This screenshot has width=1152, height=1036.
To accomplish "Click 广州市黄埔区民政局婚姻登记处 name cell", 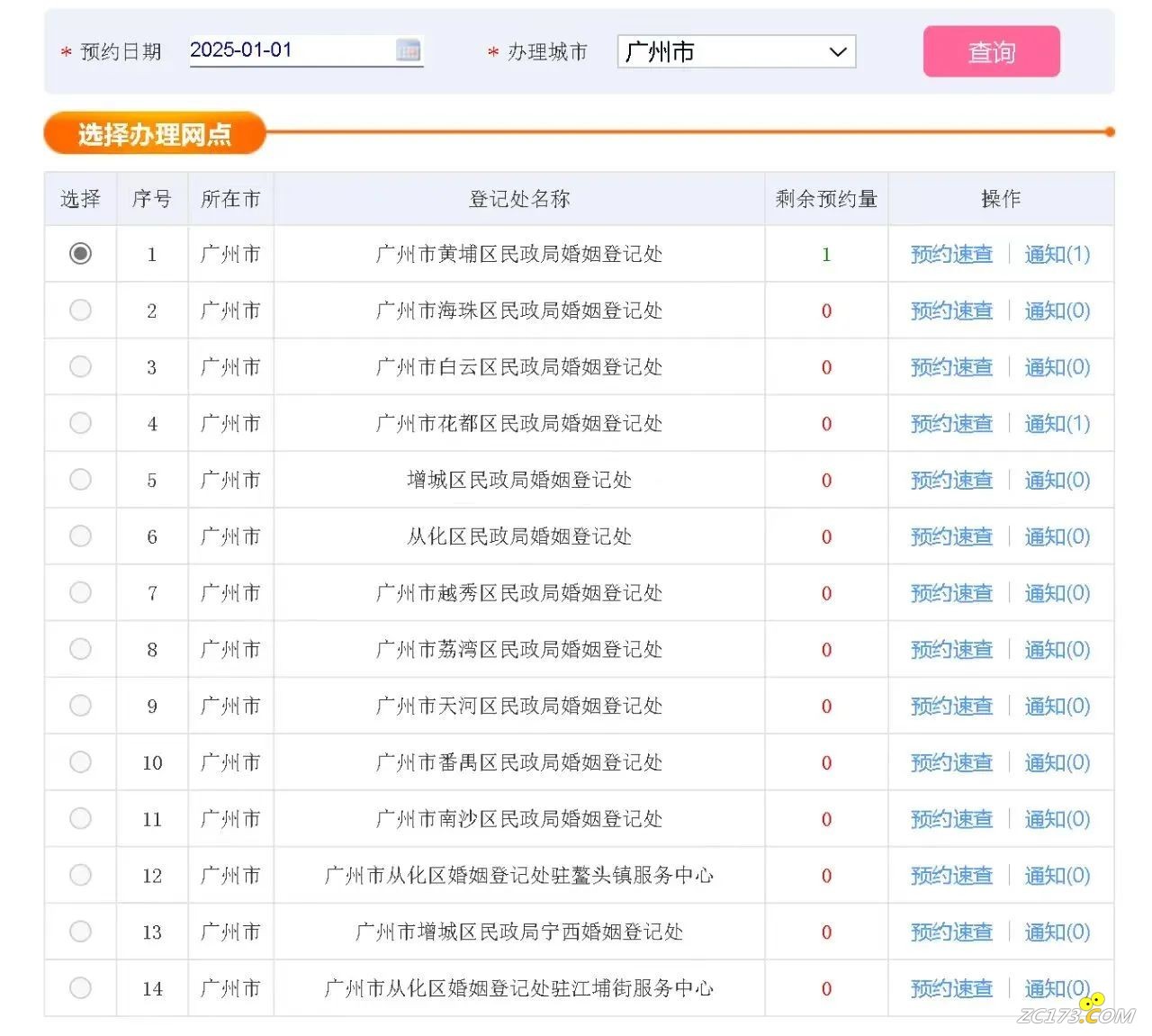I will (x=519, y=255).
